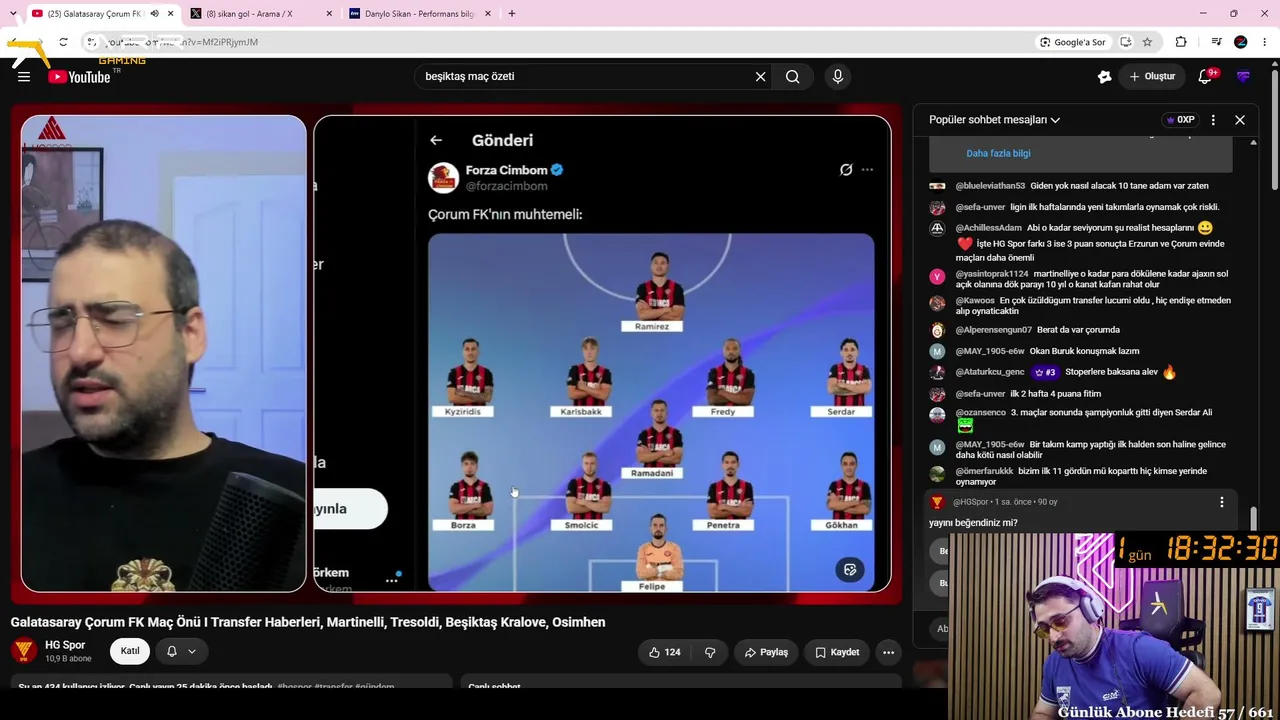Expand Popüler sohbet mesajları chat dropdown

(995, 120)
